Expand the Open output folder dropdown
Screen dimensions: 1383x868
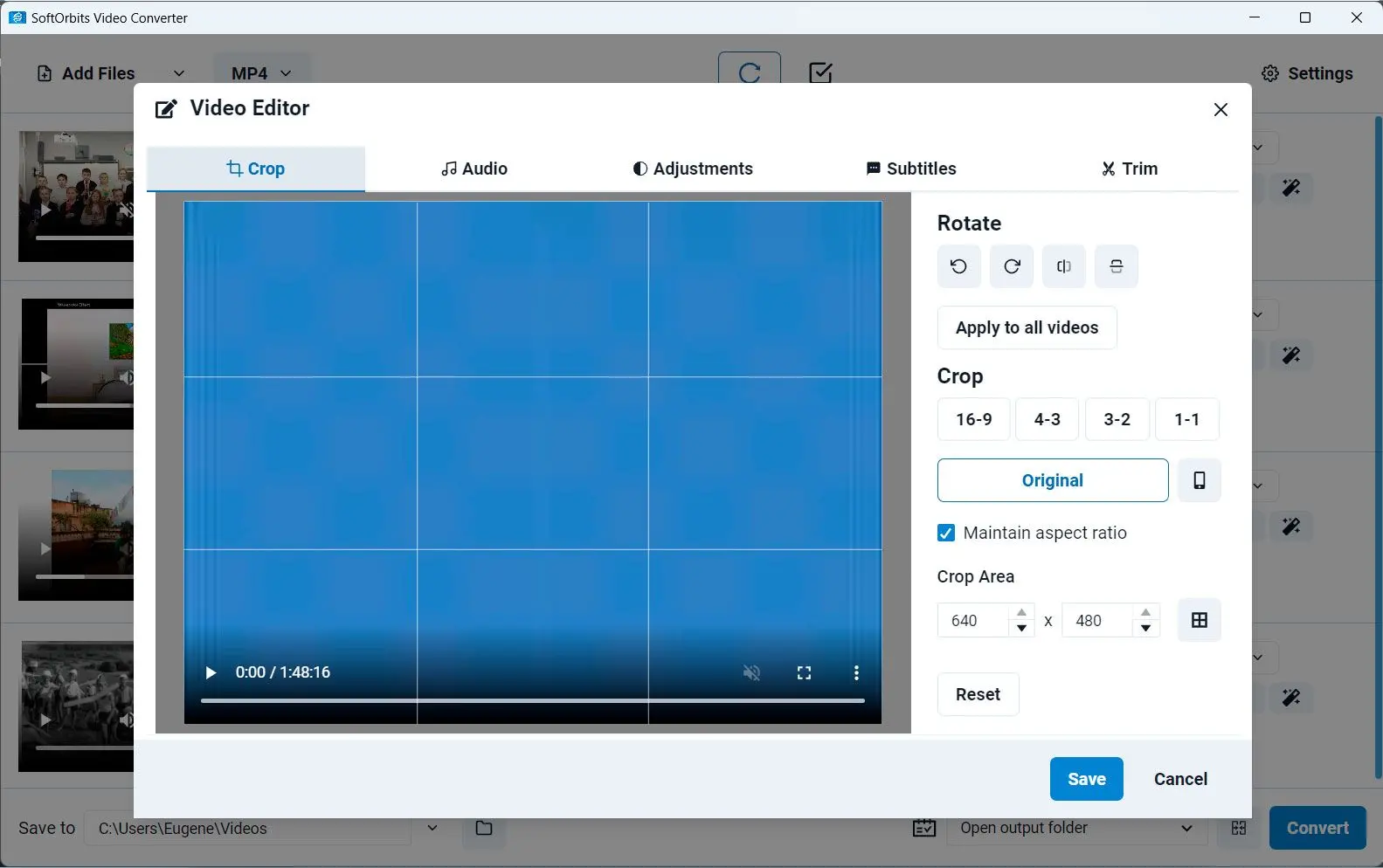tap(1186, 828)
